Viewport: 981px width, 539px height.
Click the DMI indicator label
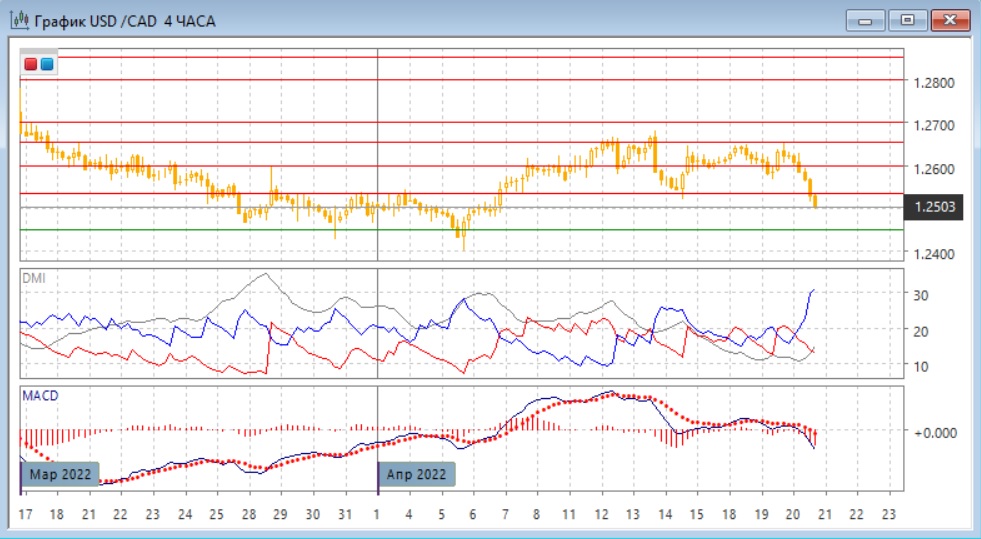[x=33, y=277]
